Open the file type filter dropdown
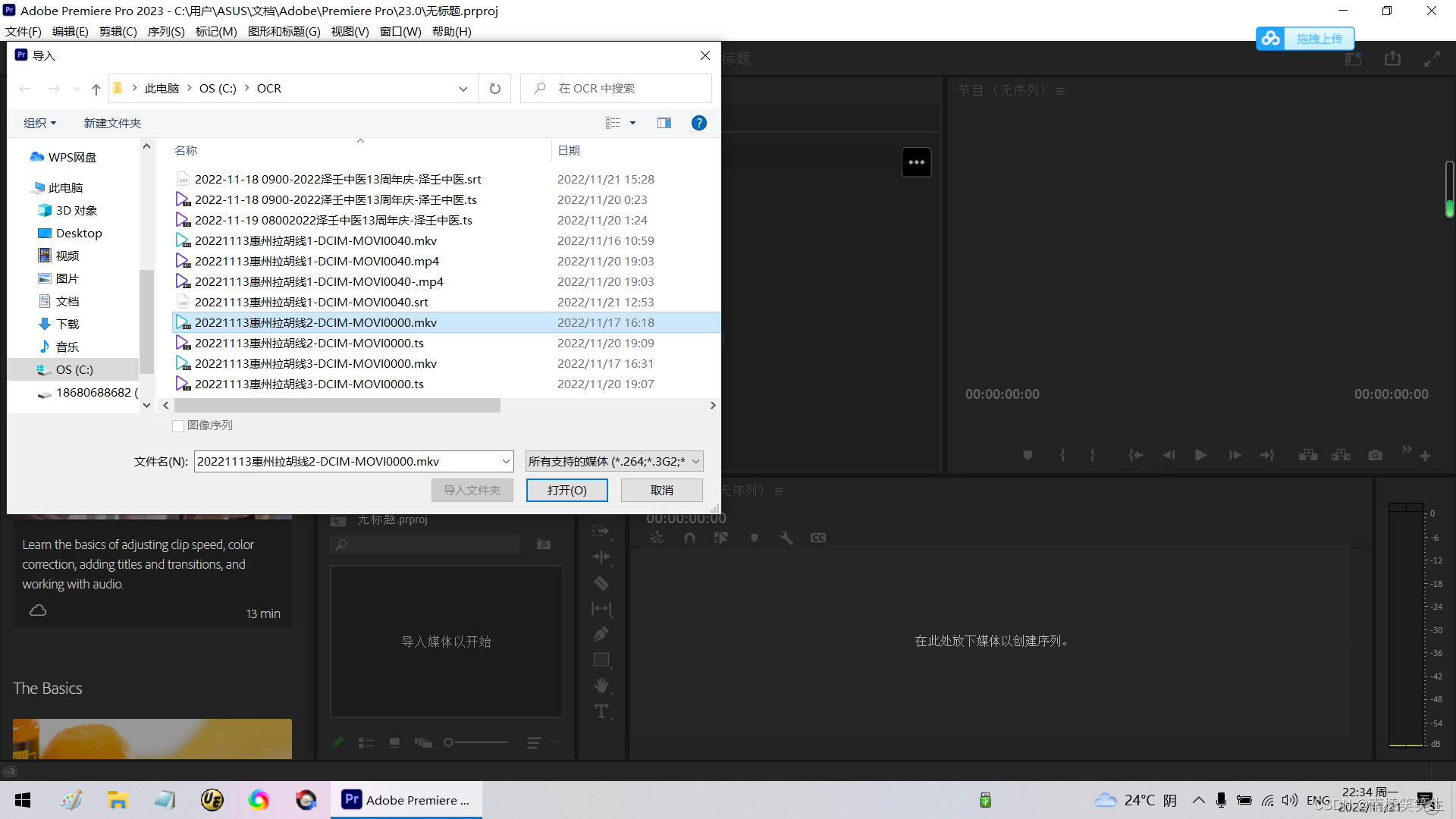1456x819 pixels. pos(615,461)
